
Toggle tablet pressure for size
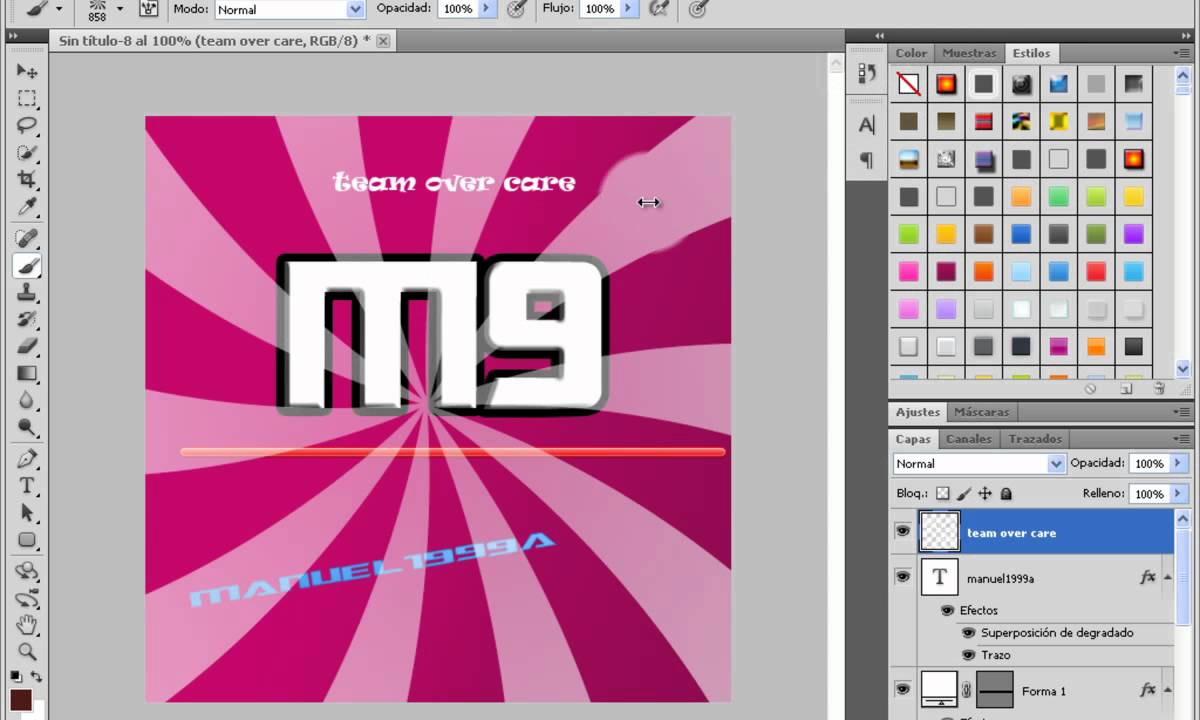click(x=698, y=9)
